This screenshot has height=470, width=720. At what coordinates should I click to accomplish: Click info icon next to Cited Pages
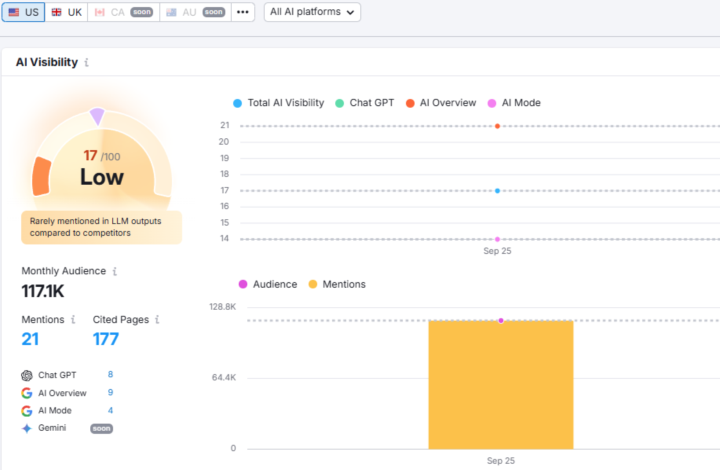157,320
